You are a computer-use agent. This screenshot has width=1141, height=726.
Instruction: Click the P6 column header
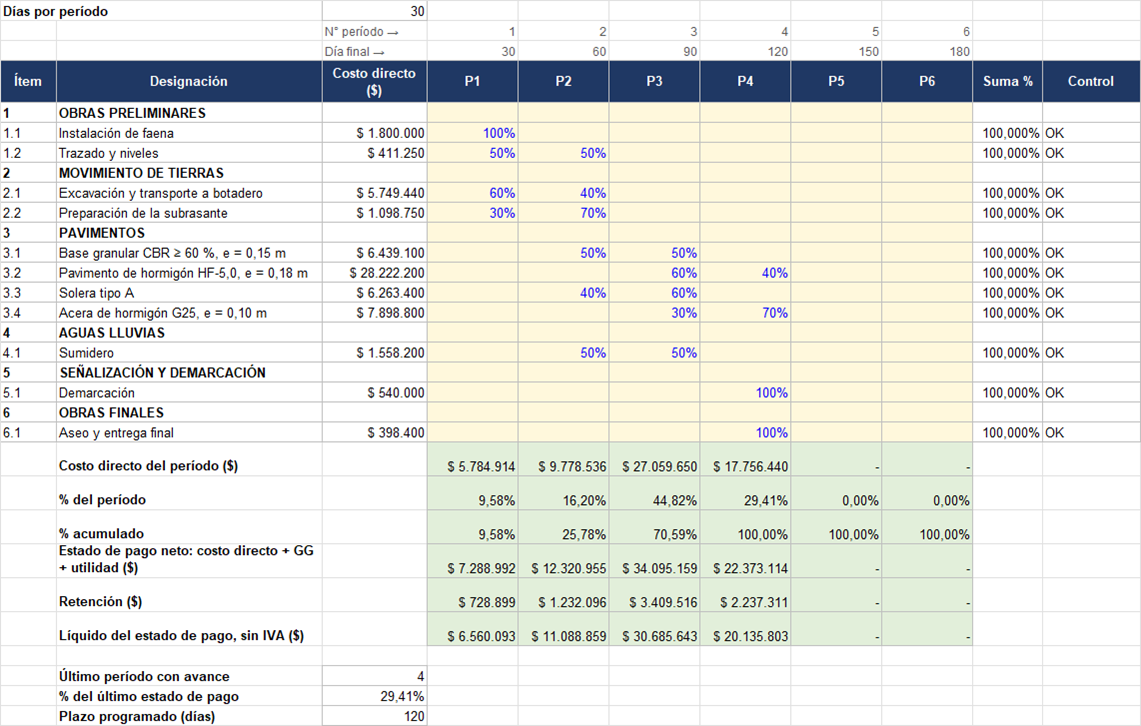click(927, 81)
